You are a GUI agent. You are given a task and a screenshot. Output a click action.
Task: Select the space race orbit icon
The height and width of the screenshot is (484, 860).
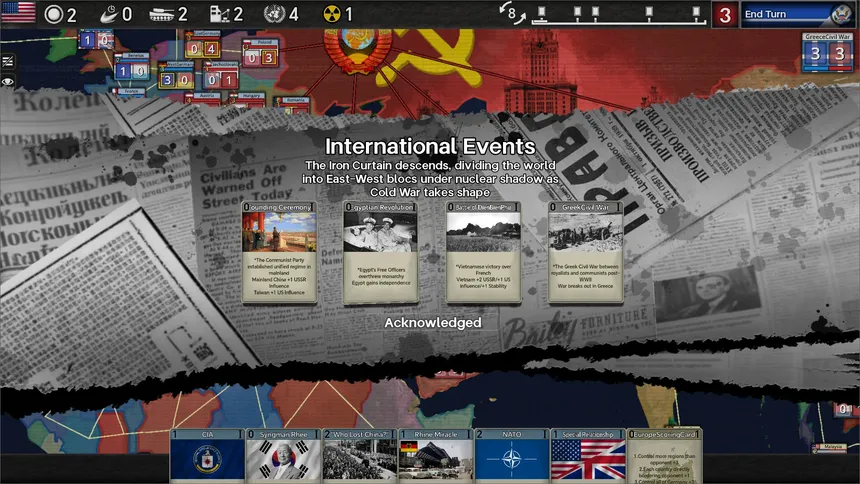point(109,14)
